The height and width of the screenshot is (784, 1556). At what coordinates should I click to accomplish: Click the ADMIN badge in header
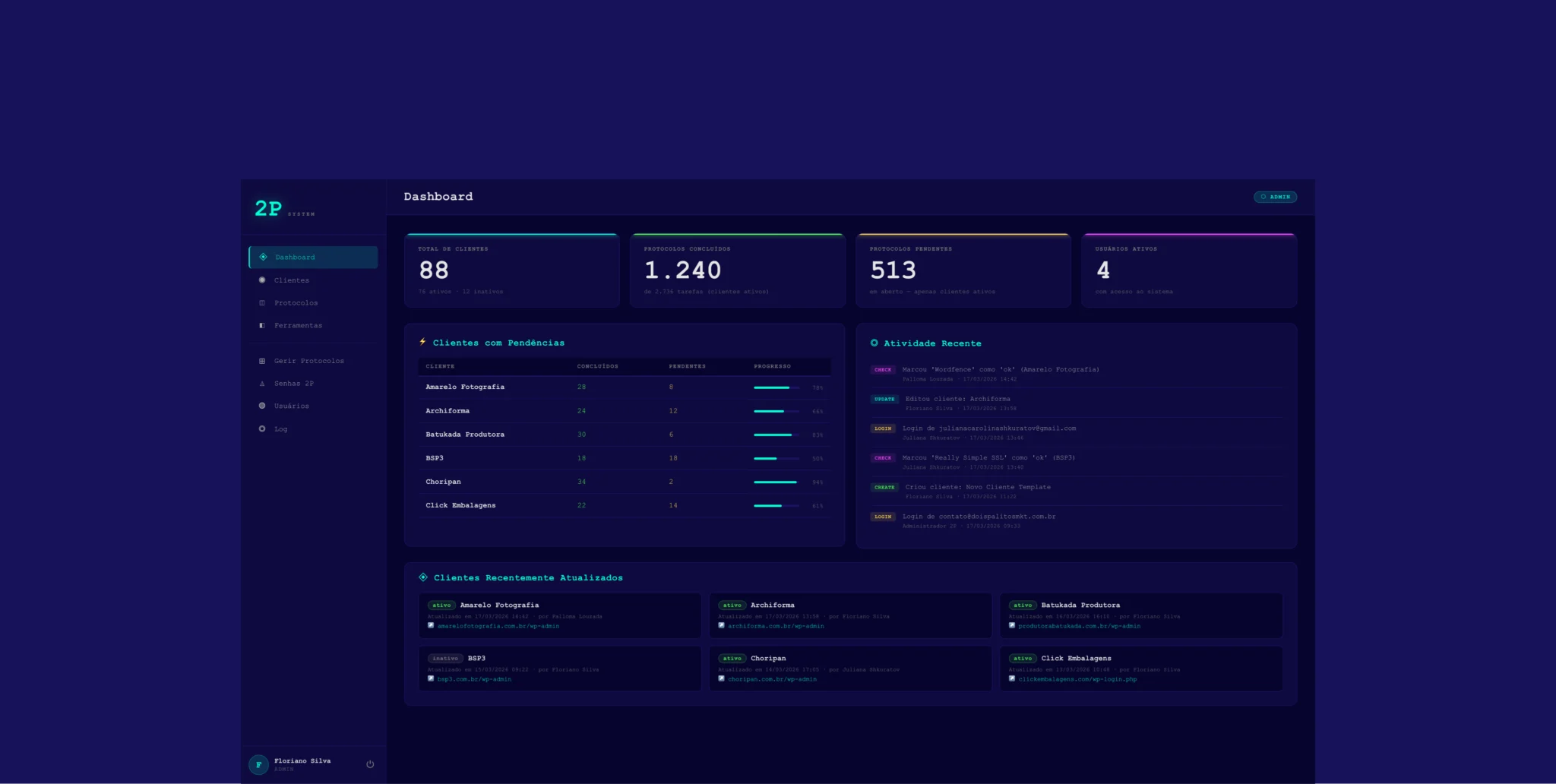tap(1275, 197)
